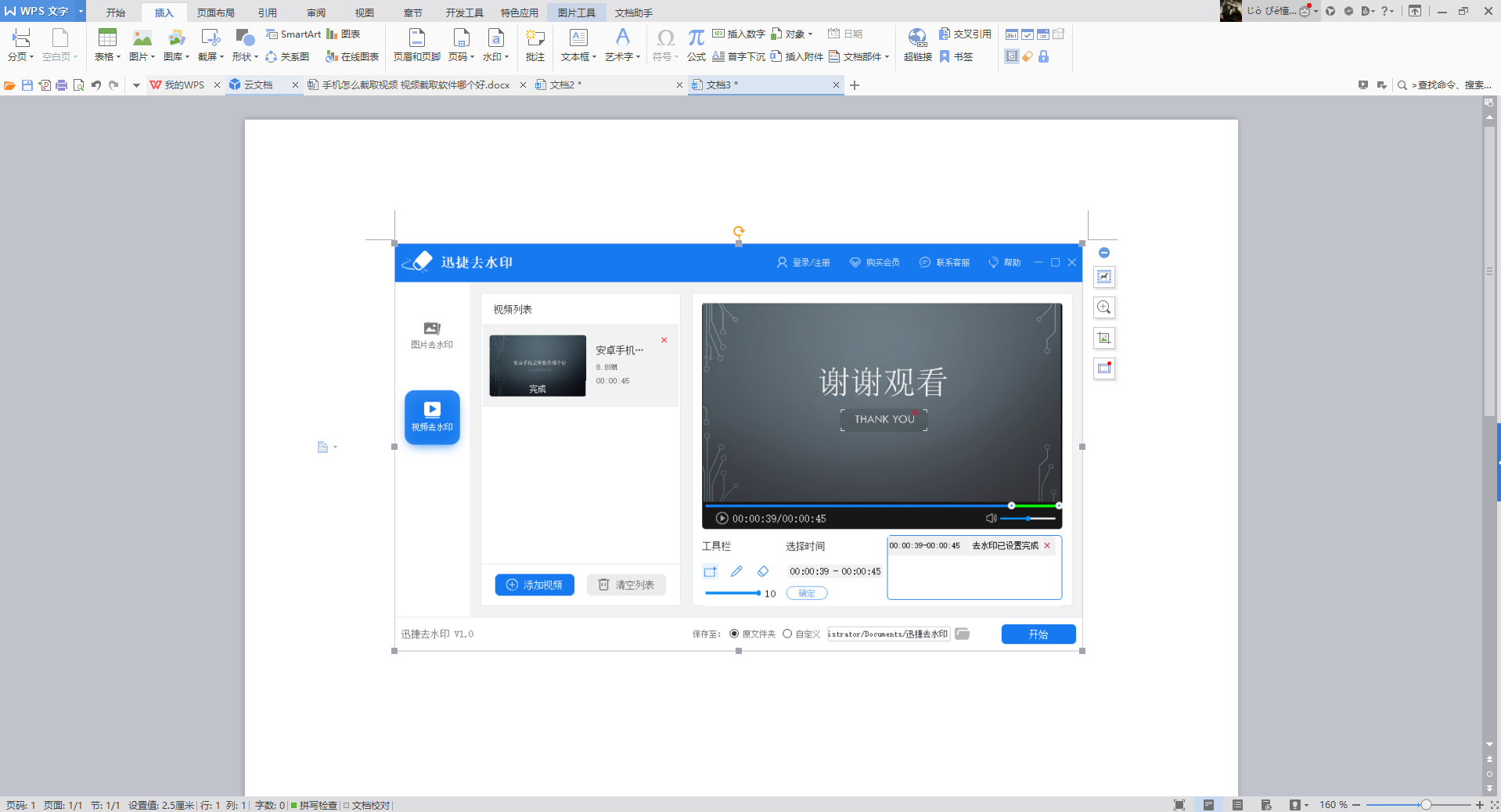1501x812 pixels.
Task: Insert an 在线图表 online chart
Action: coord(352,56)
